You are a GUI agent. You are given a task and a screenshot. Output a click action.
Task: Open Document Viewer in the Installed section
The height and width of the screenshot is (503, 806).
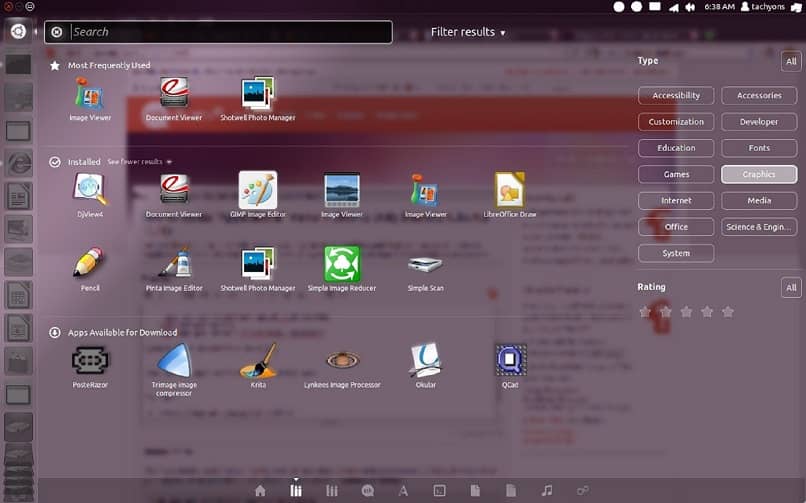coord(174,194)
